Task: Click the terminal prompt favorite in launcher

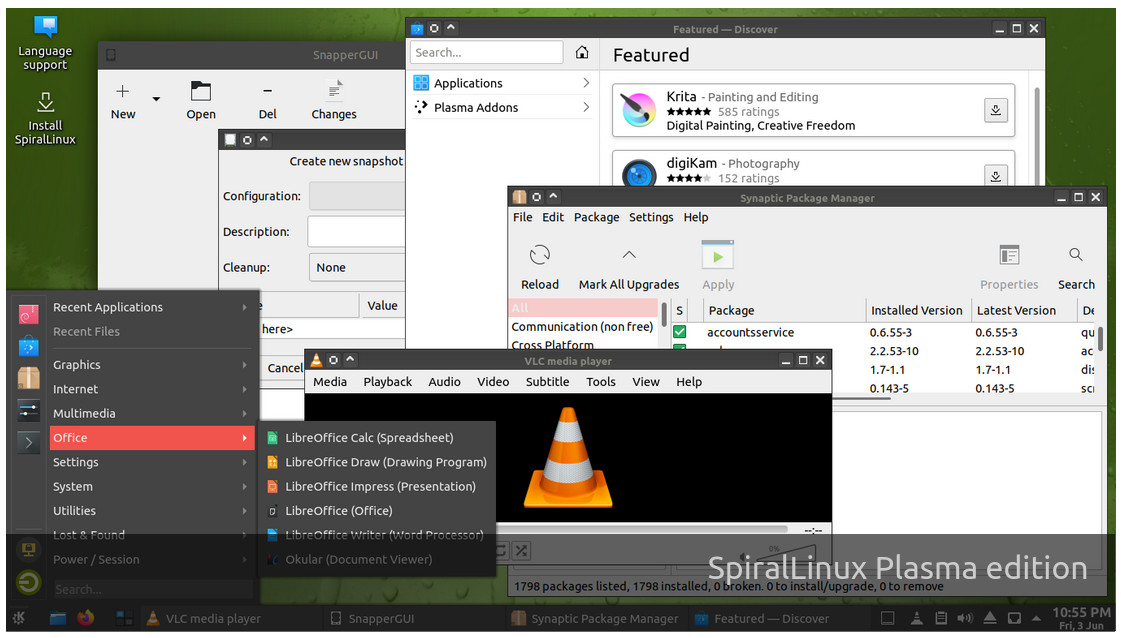Action: tap(29, 442)
